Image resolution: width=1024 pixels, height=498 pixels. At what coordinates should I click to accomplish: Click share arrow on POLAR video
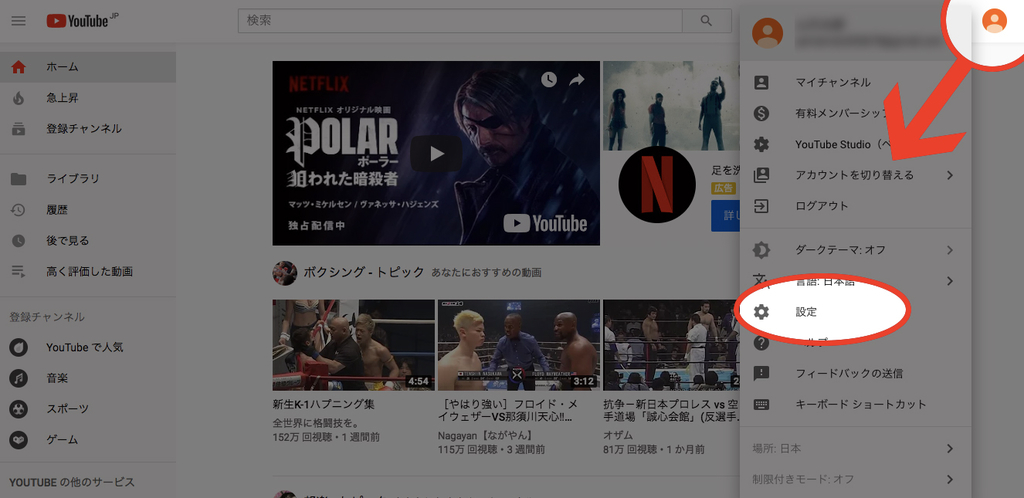[577, 80]
